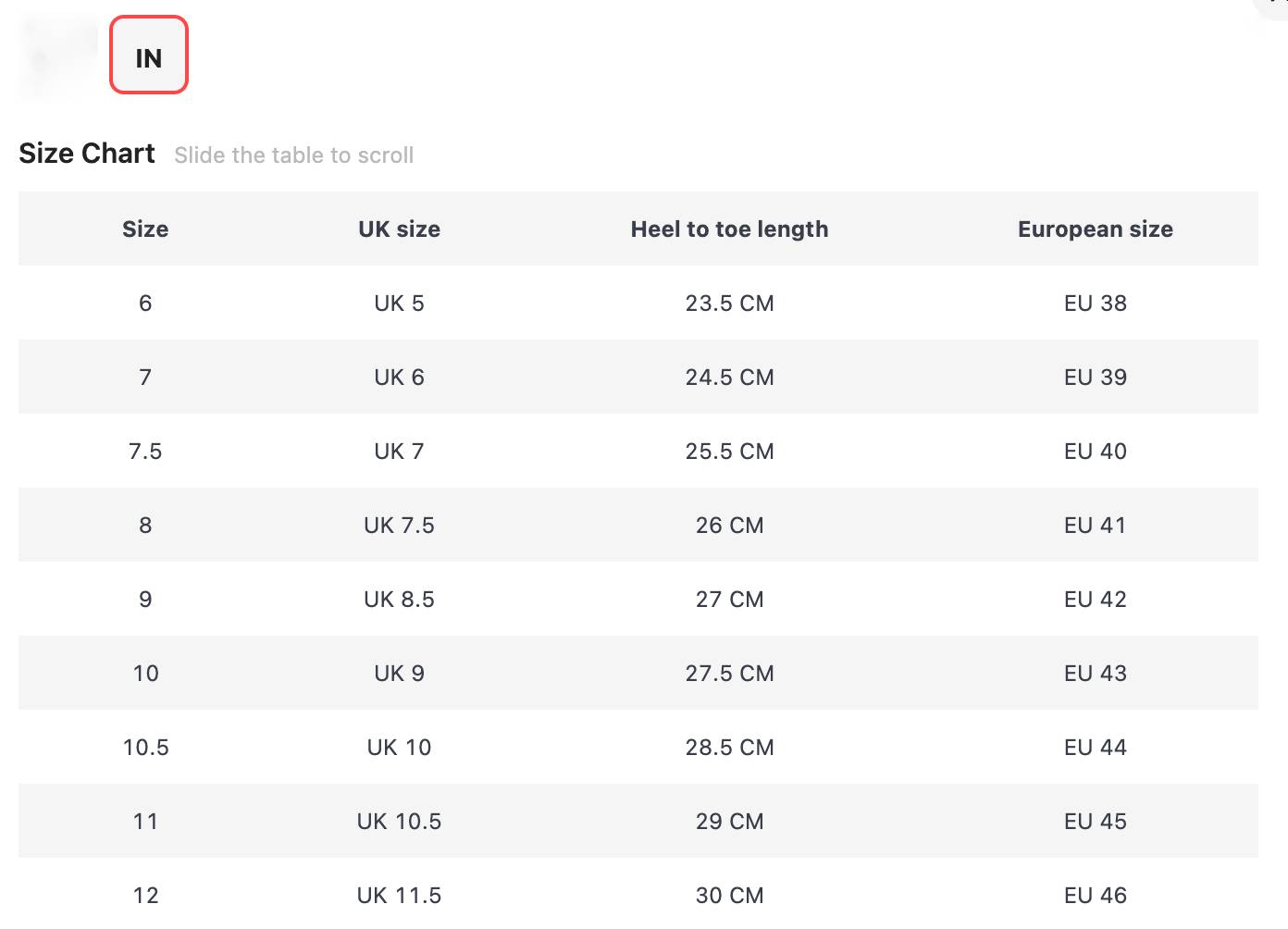Switch to the faded unit option beside IN
1288x929 pixels.
point(58,57)
